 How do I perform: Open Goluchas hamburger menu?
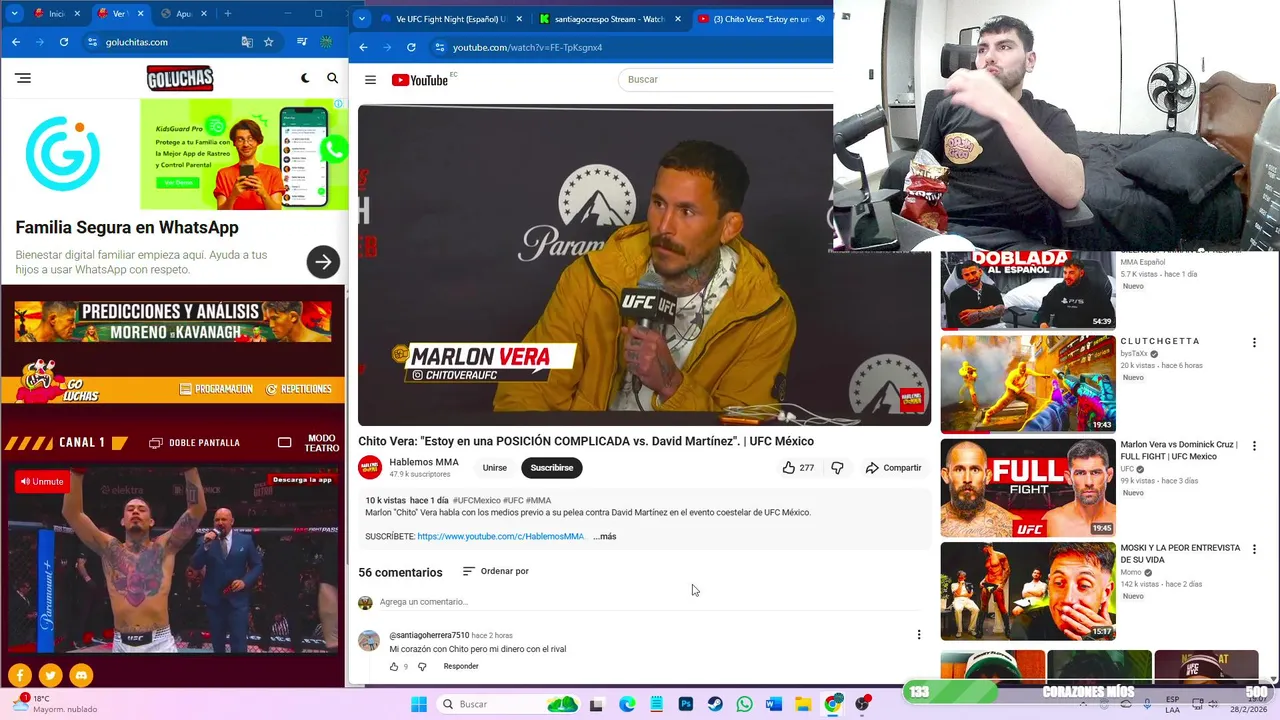(x=23, y=78)
